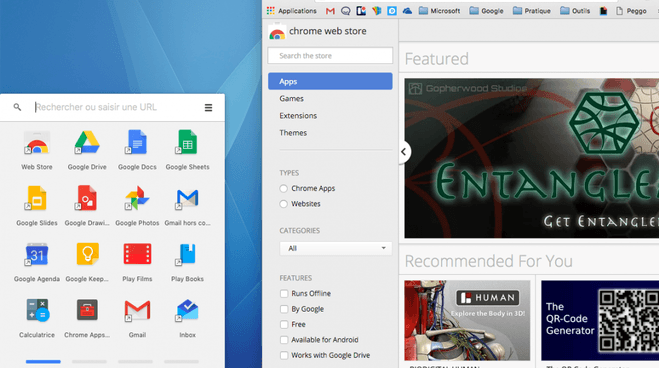Click the Gmail bookmark icon in bookmarks bar
This screenshot has width=659, height=368.
(x=330, y=11)
